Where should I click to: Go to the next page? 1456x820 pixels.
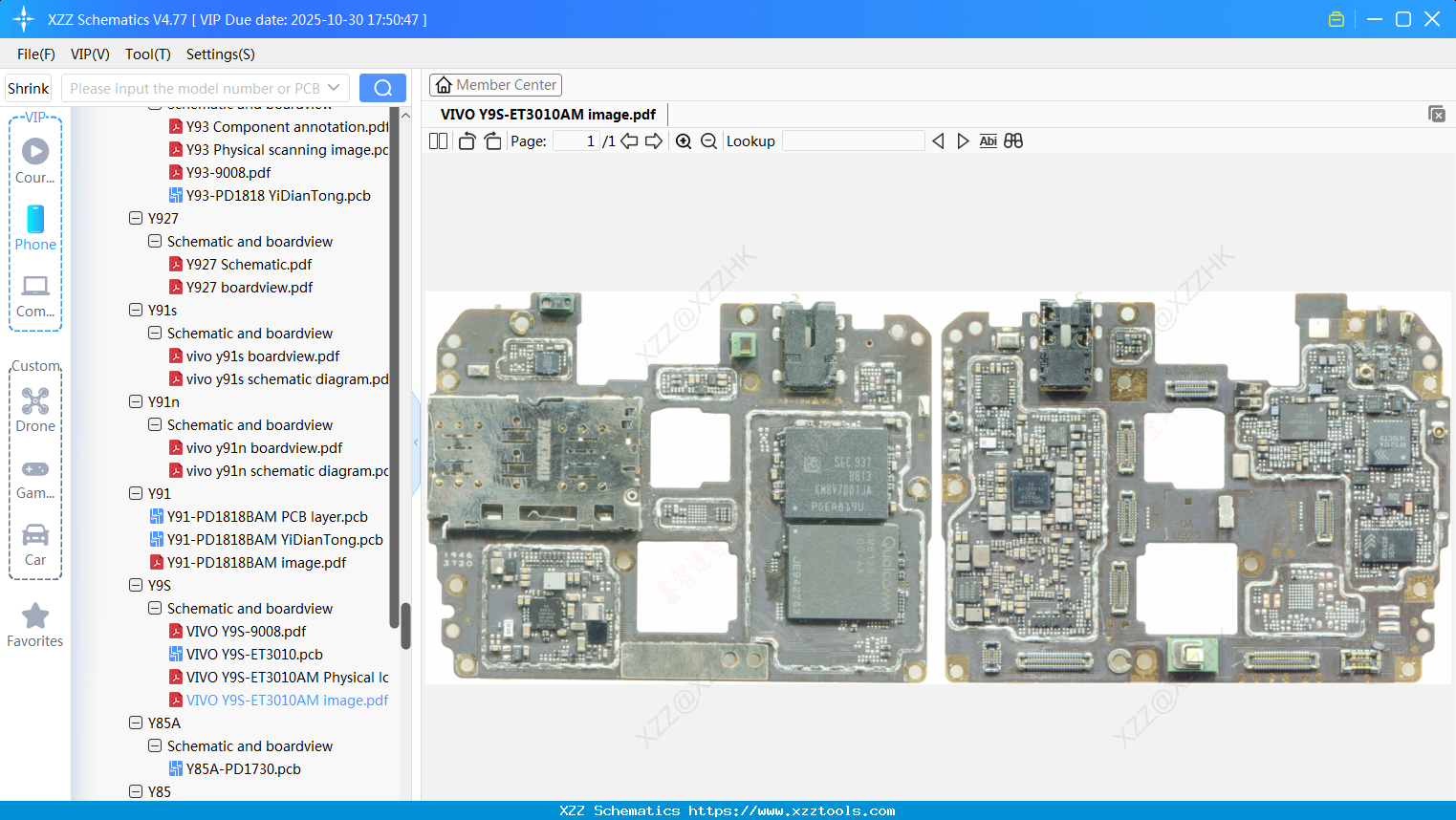pos(654,140)
